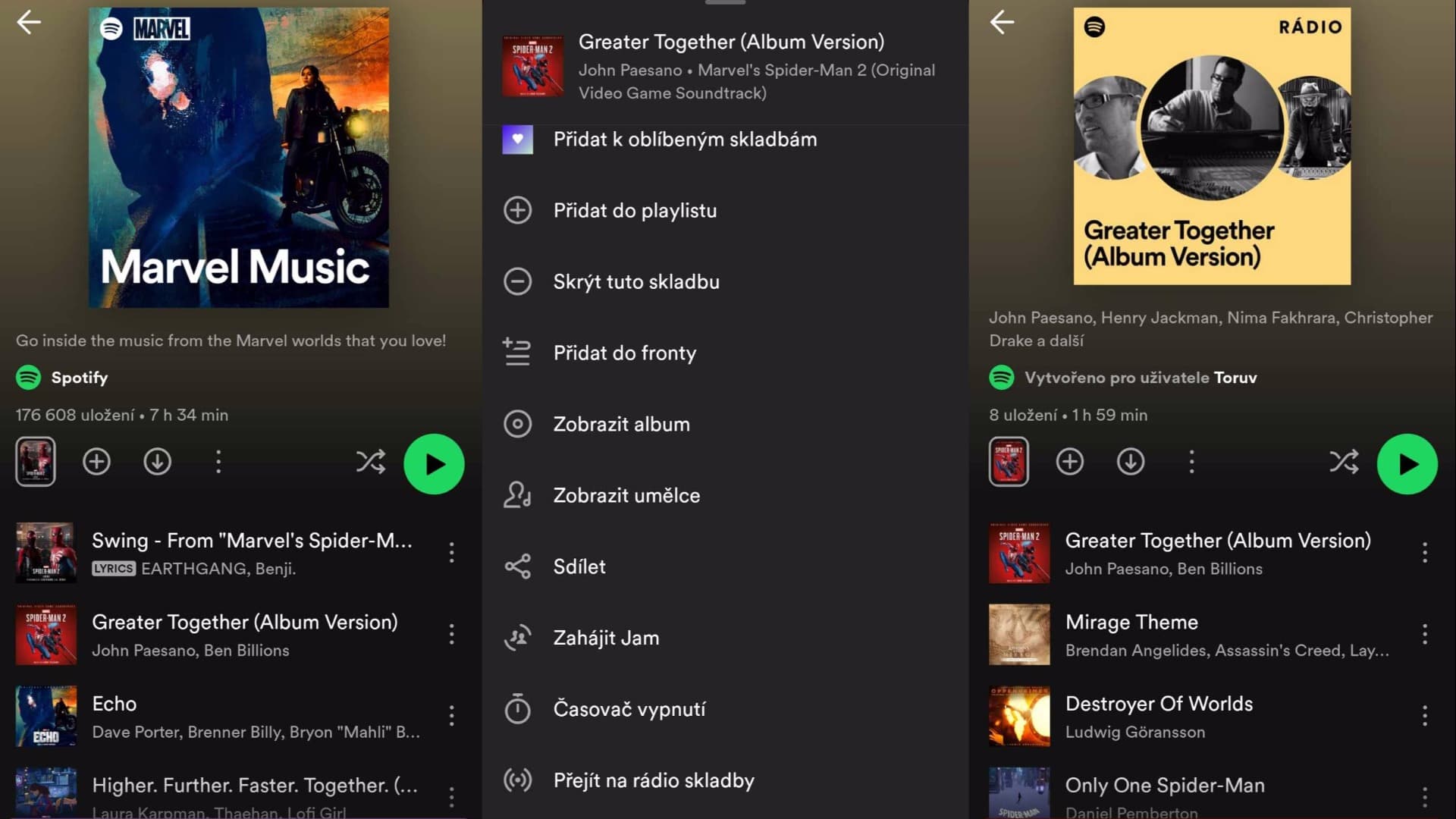Image resolution: width=1456 pixels, height=819 pixels.
Task: Open preview thumbnail in radio controls
Action: click(x=1009, y=461)
